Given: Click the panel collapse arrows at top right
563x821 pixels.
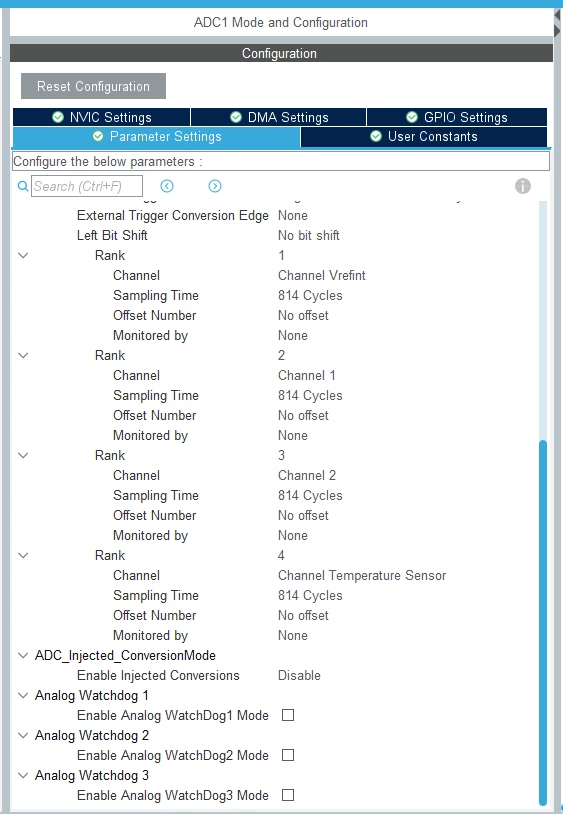Looking at the screenshot, I should coord(557,24).
